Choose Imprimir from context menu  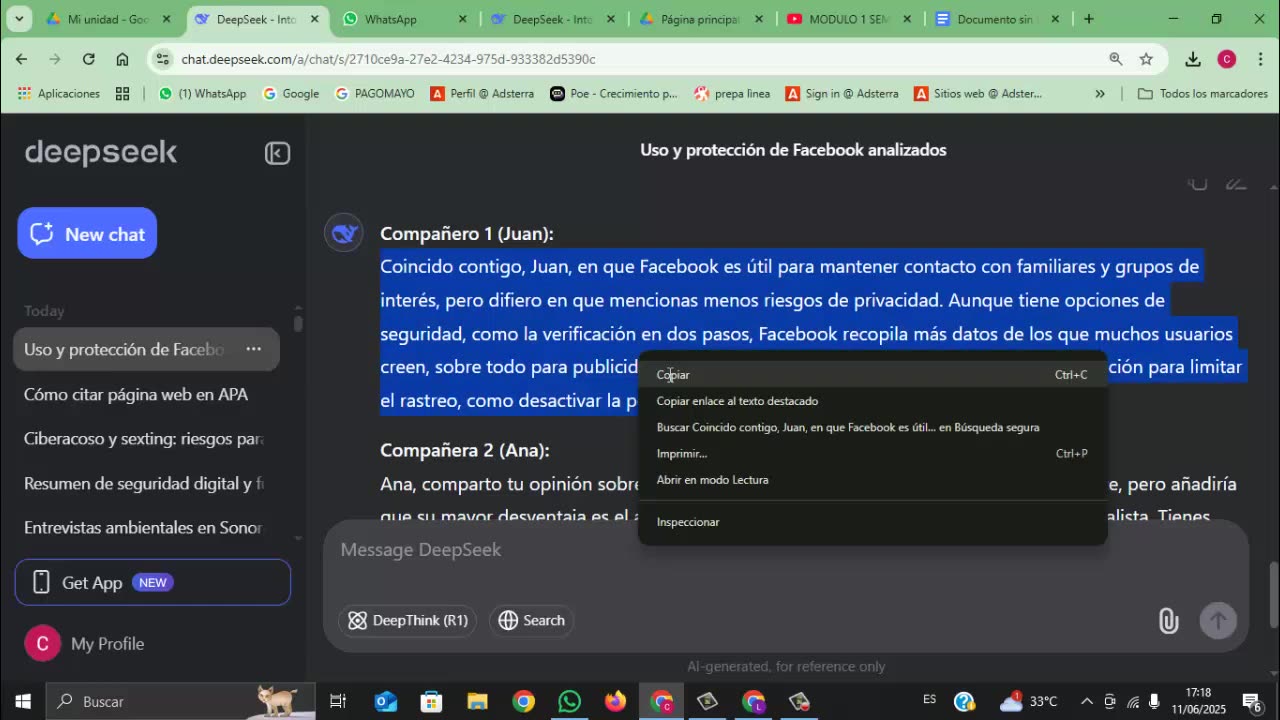coord(872,453)
